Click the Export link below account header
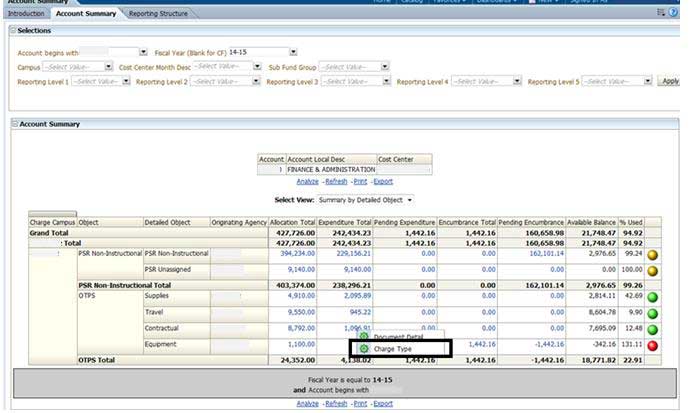This screenshot has height=413, width=692. 383,181
